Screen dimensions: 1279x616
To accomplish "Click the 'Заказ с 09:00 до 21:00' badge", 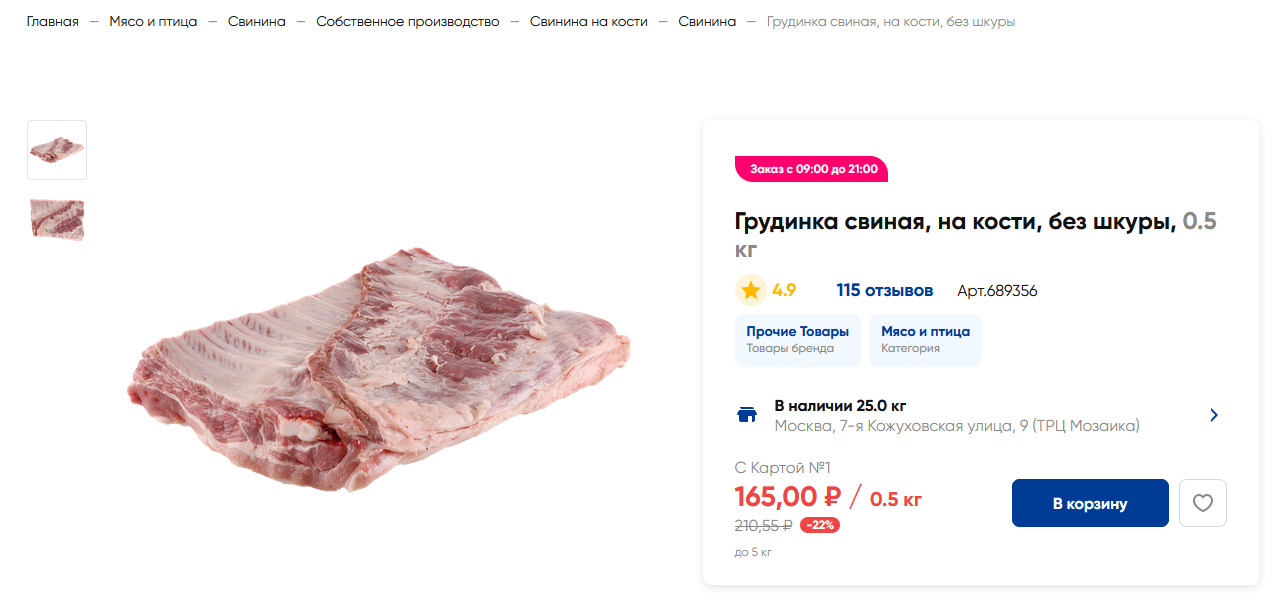I will (x=812, y=169).
